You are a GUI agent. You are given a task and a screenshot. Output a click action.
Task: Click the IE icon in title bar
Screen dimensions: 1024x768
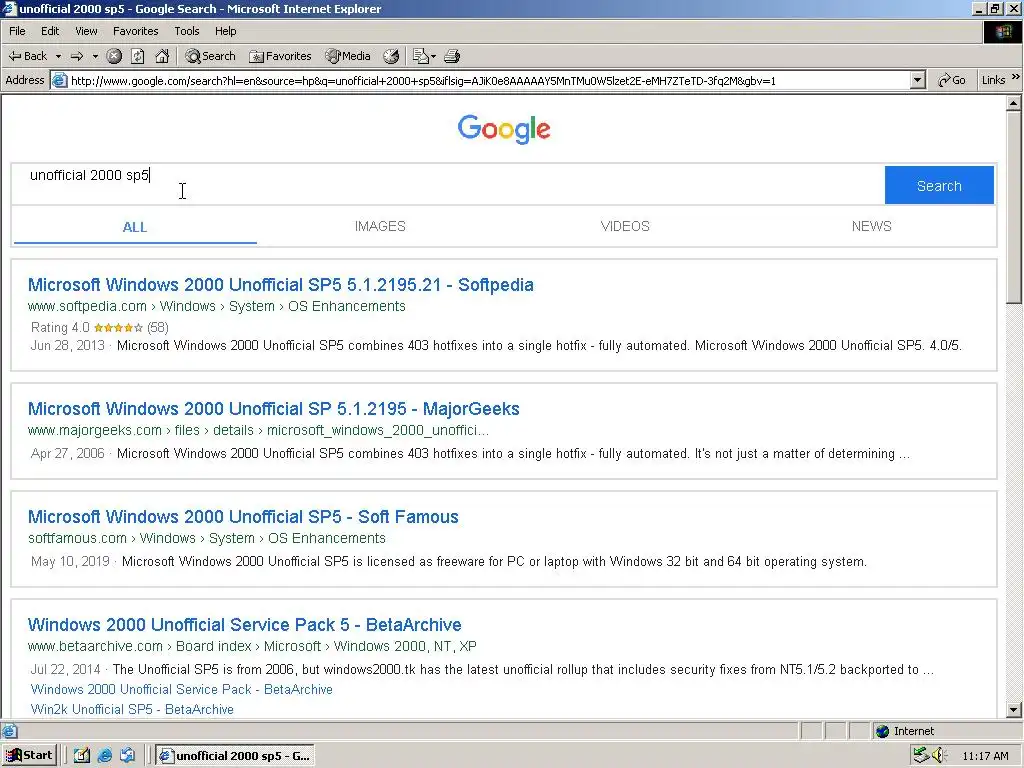tap(9, 8)
